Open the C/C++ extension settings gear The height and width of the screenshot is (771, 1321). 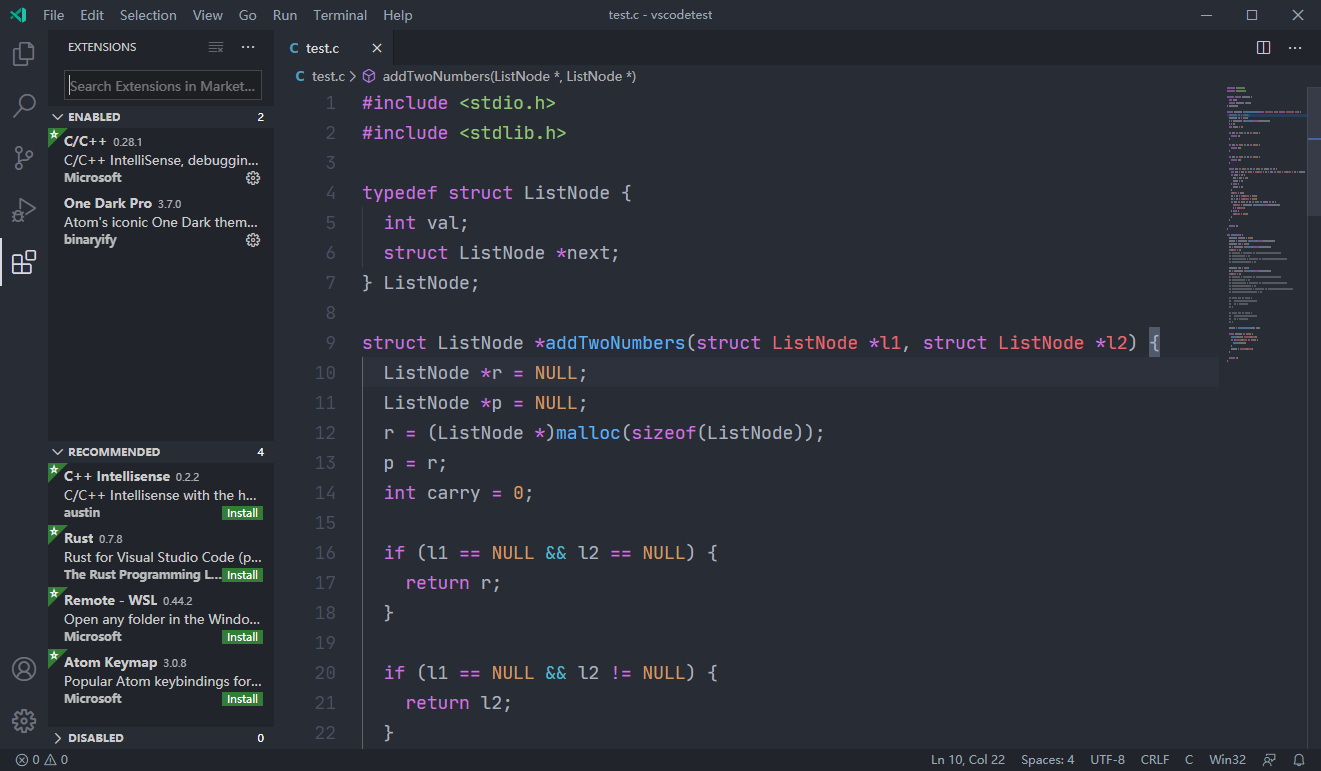(x=253, y=178)
